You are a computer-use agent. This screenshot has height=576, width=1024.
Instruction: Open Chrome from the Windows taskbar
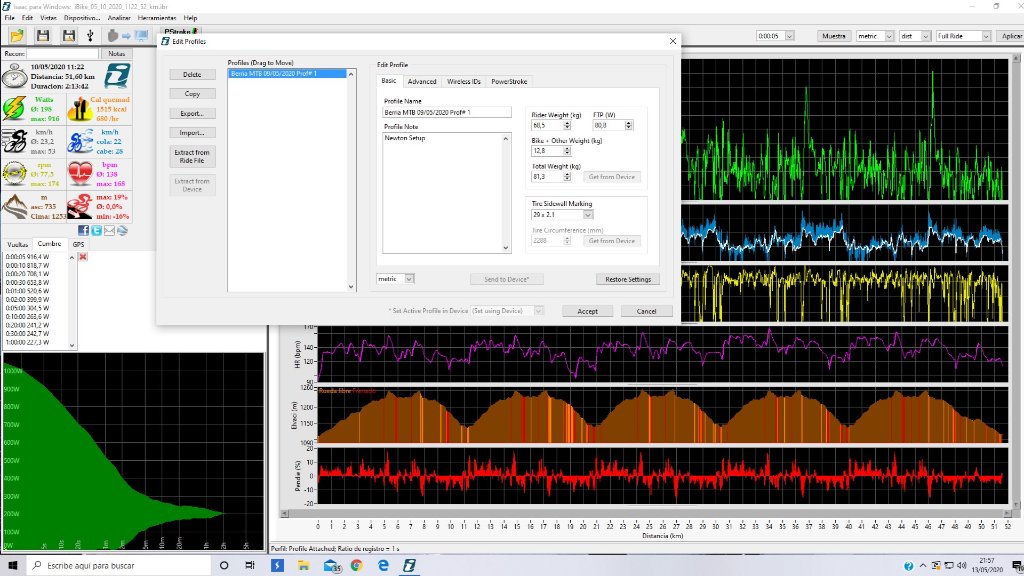pyautogui.click(x=356, y=566)
